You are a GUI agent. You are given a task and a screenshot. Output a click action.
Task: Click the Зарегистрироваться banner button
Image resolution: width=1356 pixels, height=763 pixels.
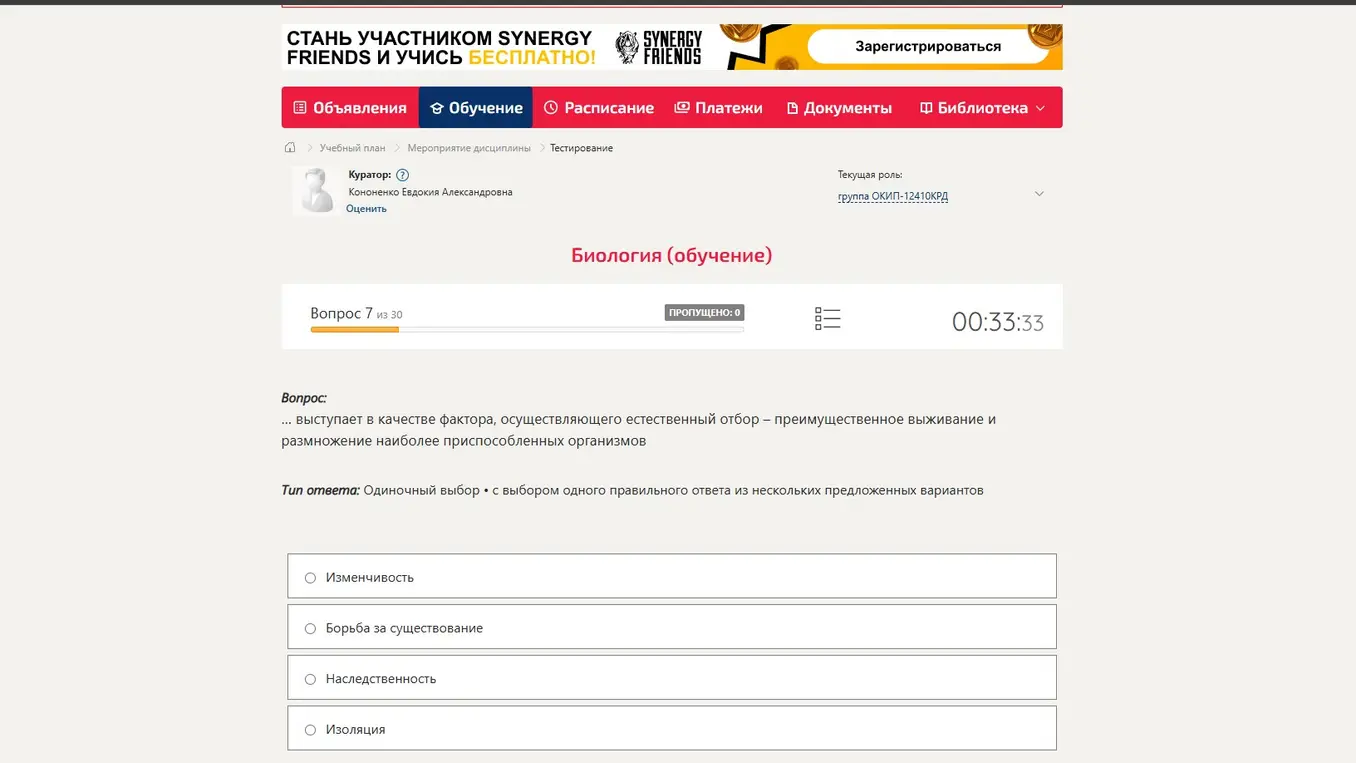928,47
